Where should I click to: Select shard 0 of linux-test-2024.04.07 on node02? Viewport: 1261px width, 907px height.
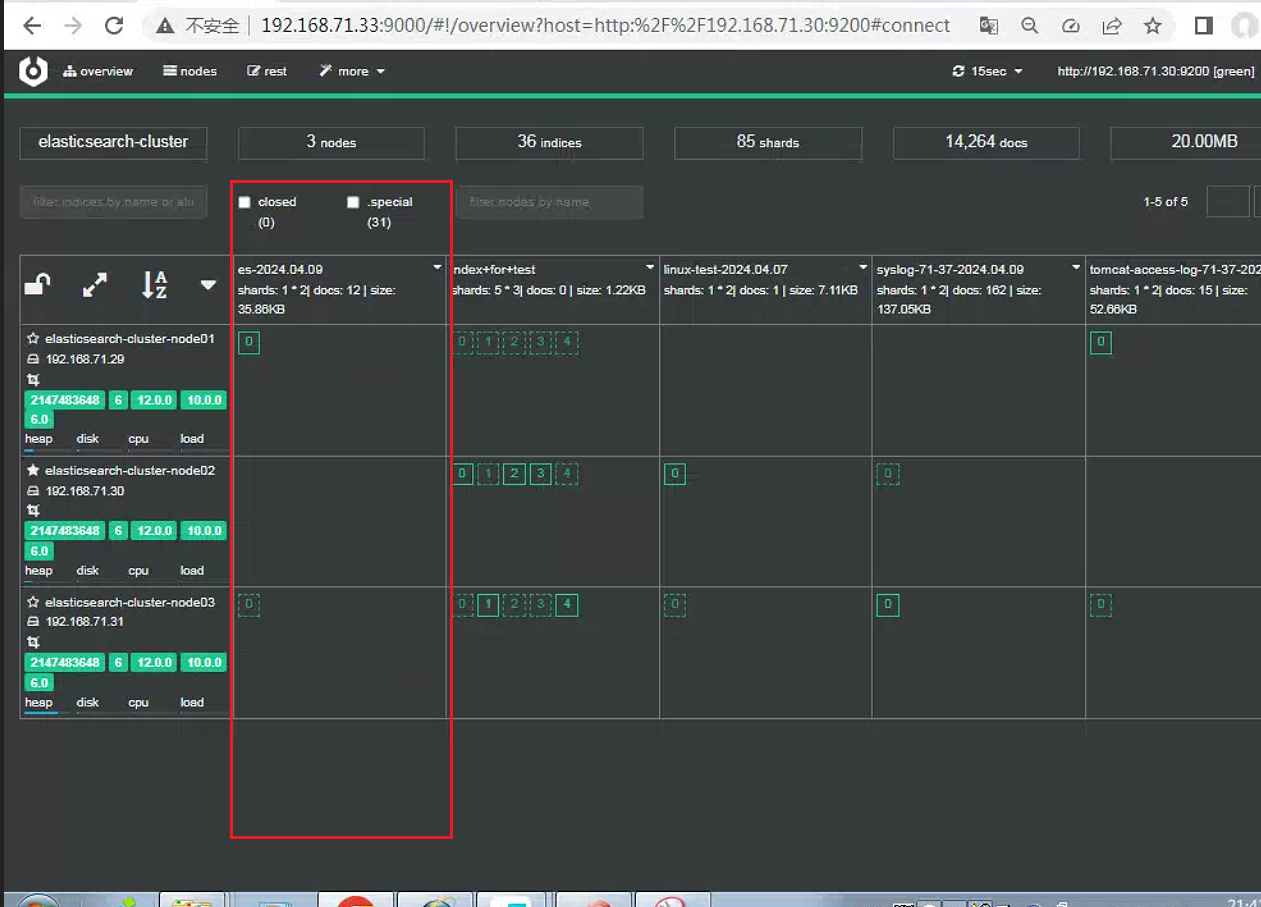pyautogui.click(x=675, y=474)
